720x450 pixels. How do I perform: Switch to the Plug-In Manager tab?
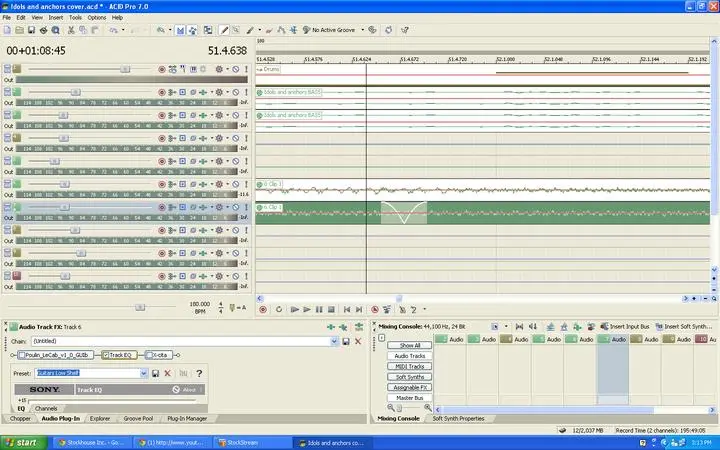pos(187,419)
